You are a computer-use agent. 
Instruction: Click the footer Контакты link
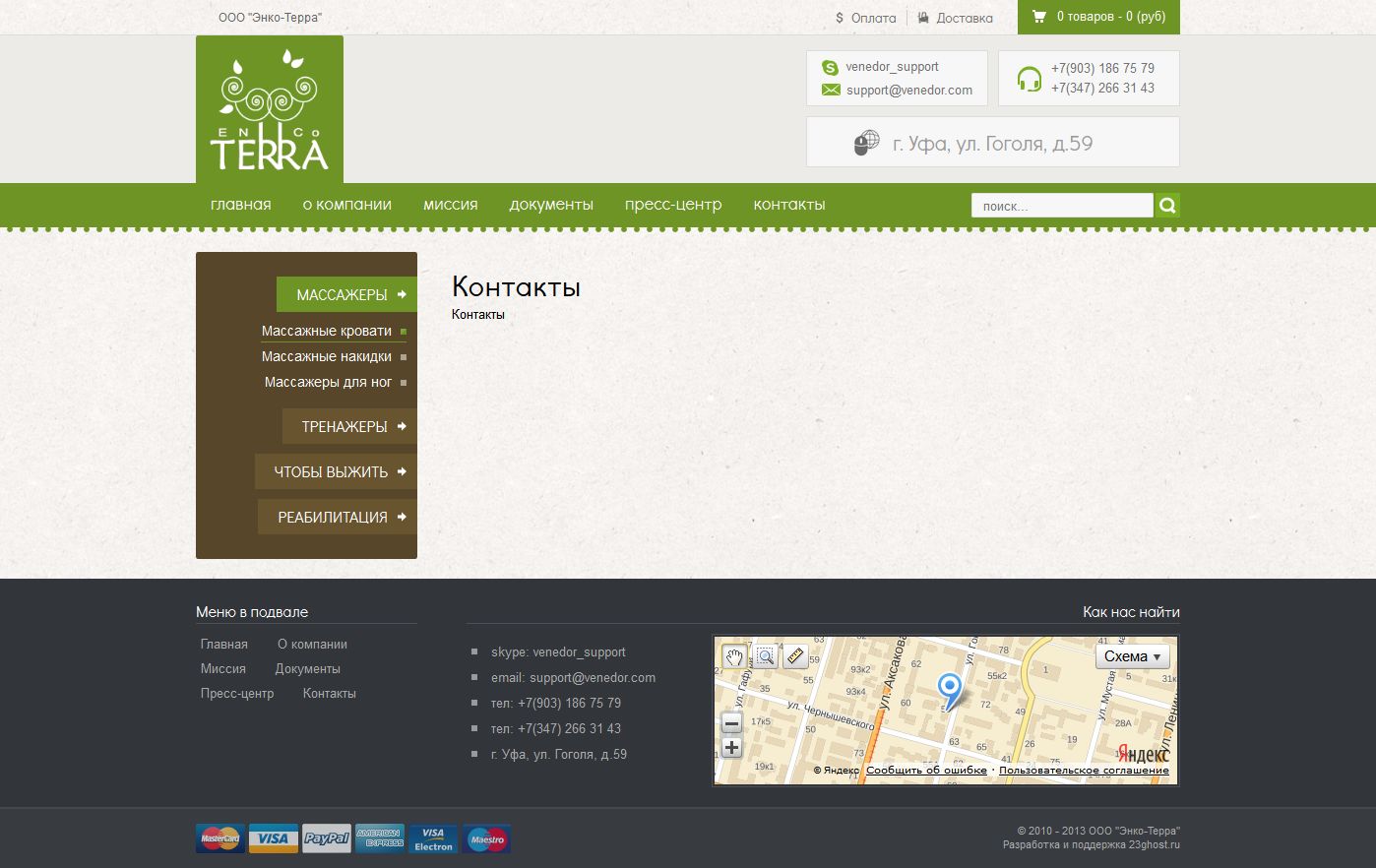click(x=330, y=693)
